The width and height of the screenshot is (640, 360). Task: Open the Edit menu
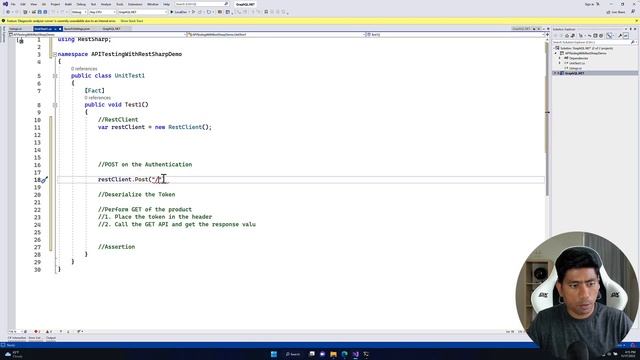[x=23, y=4]
